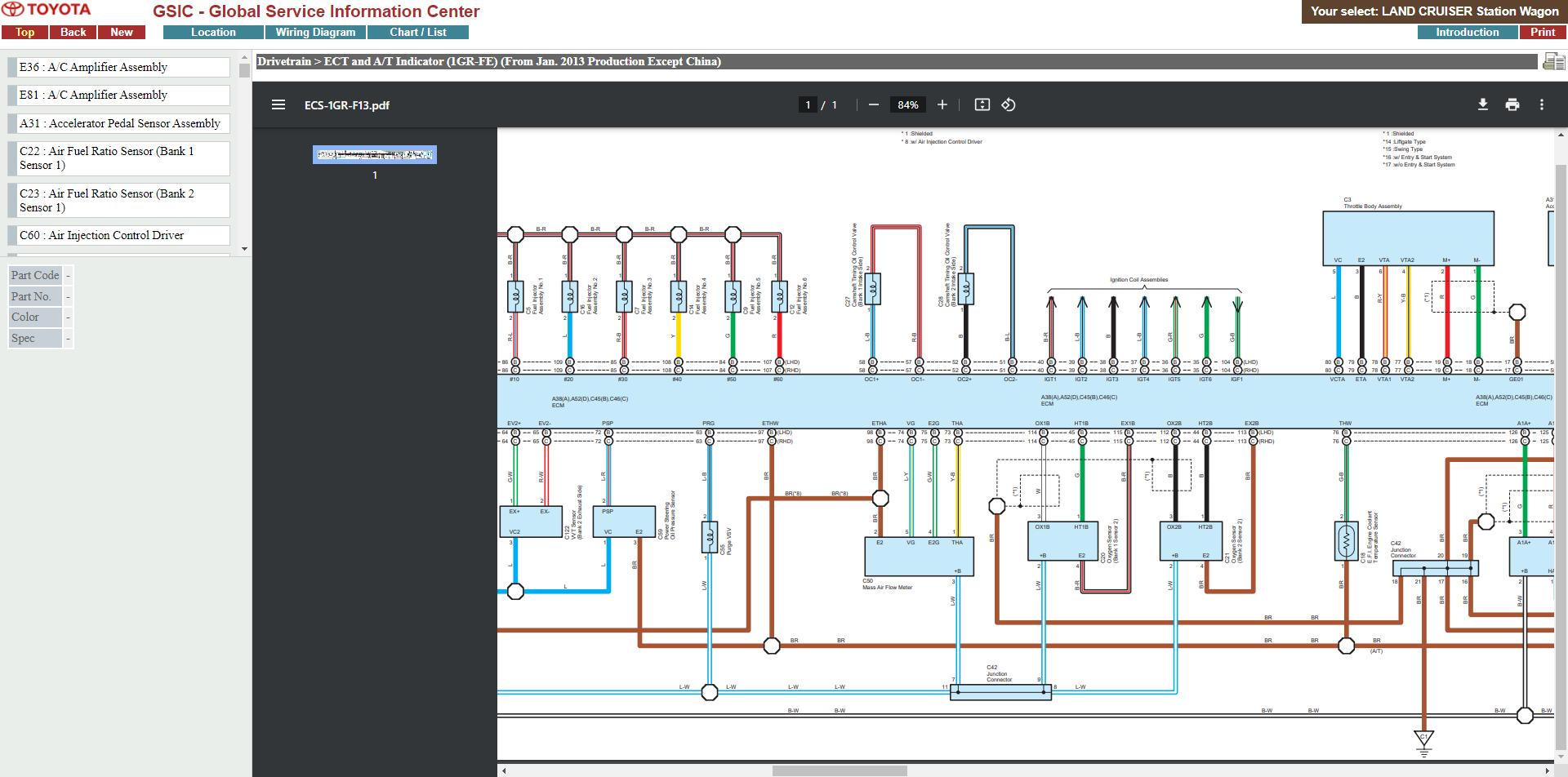Click the document icon beside the title bar

point(1552,61)
